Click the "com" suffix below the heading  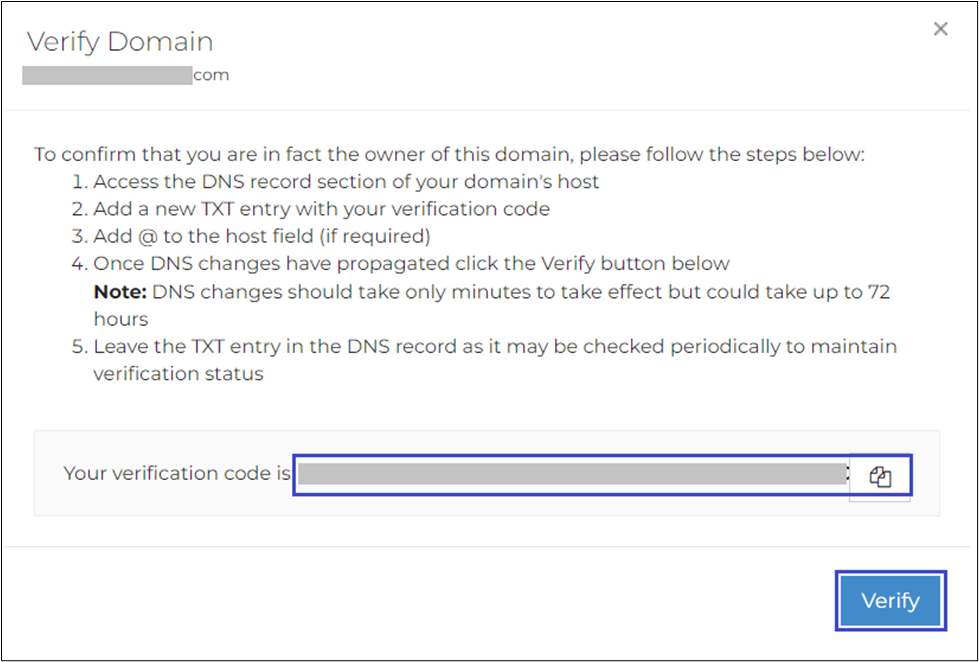(x=211, y=75)
